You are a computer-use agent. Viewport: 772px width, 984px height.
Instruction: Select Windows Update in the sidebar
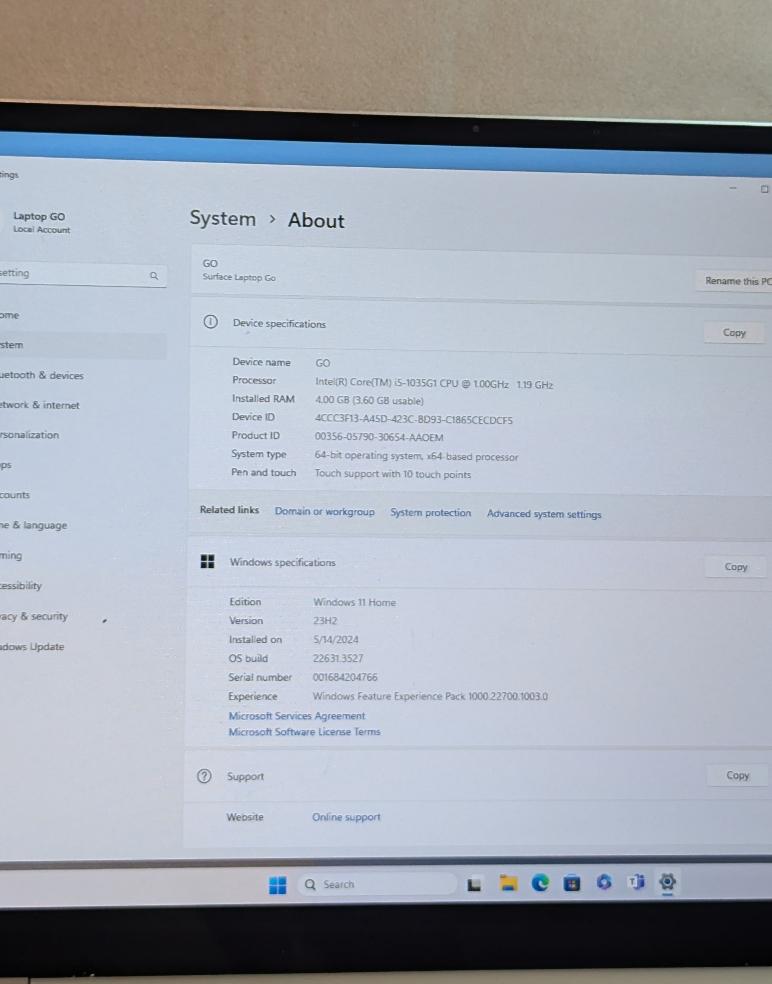pyautogui.click(x=32, y=647)
